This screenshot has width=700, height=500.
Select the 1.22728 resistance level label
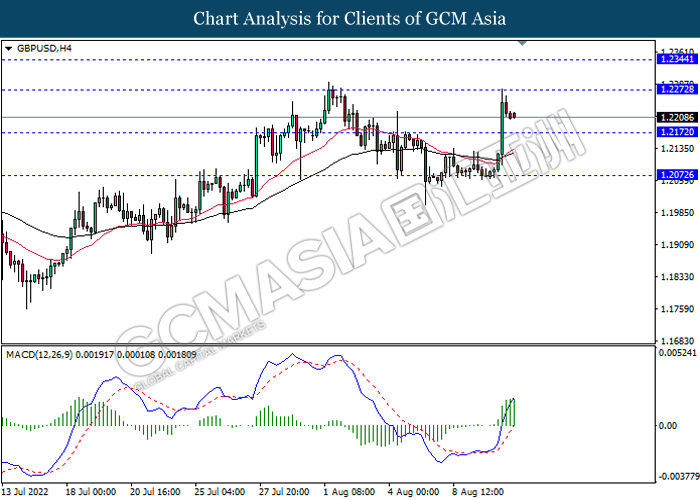tap(677, 89)
